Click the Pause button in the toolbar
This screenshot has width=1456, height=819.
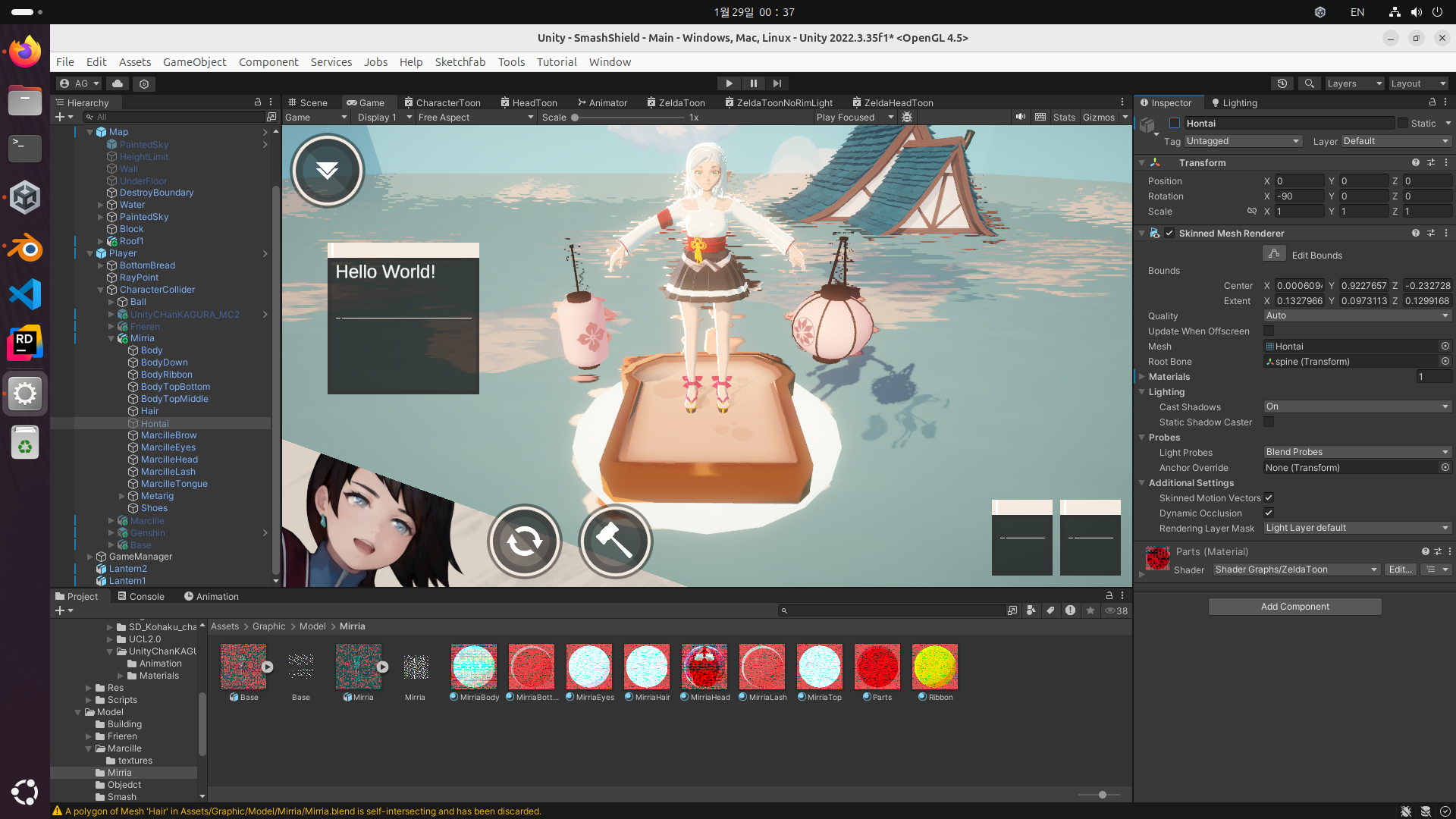tap(753, 83)
